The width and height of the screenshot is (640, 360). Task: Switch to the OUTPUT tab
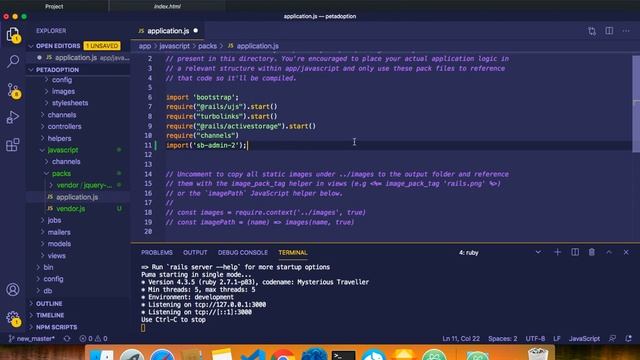[x=195, y=253]
